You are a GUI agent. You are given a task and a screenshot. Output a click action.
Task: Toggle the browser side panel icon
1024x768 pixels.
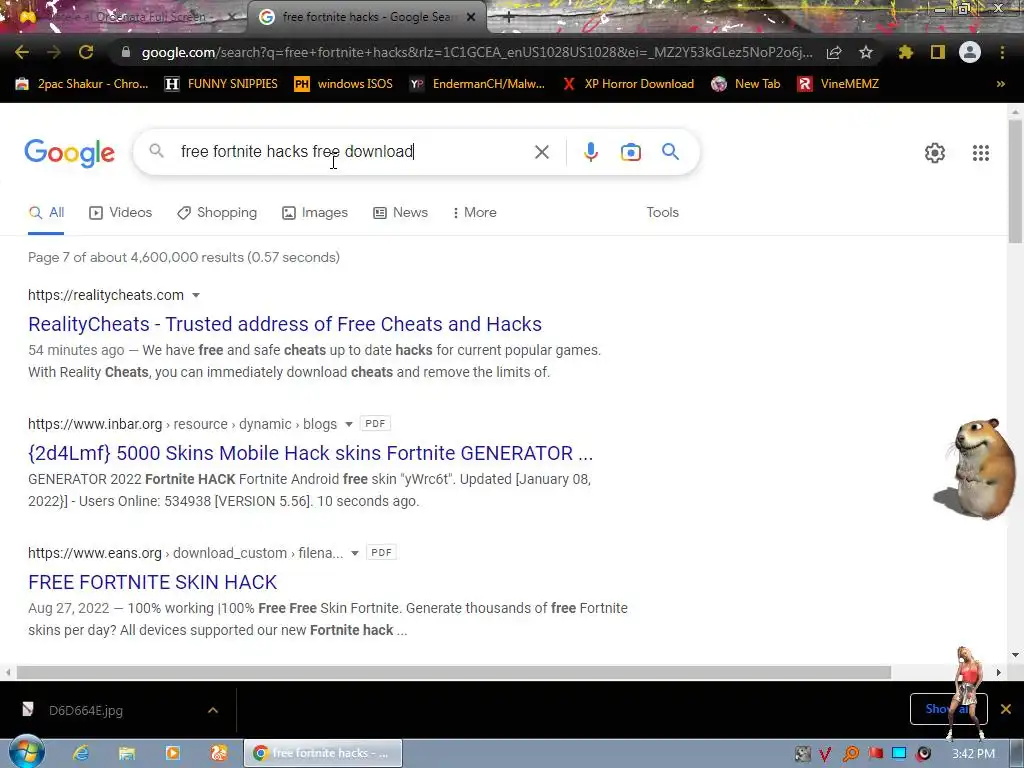[938, 52]
